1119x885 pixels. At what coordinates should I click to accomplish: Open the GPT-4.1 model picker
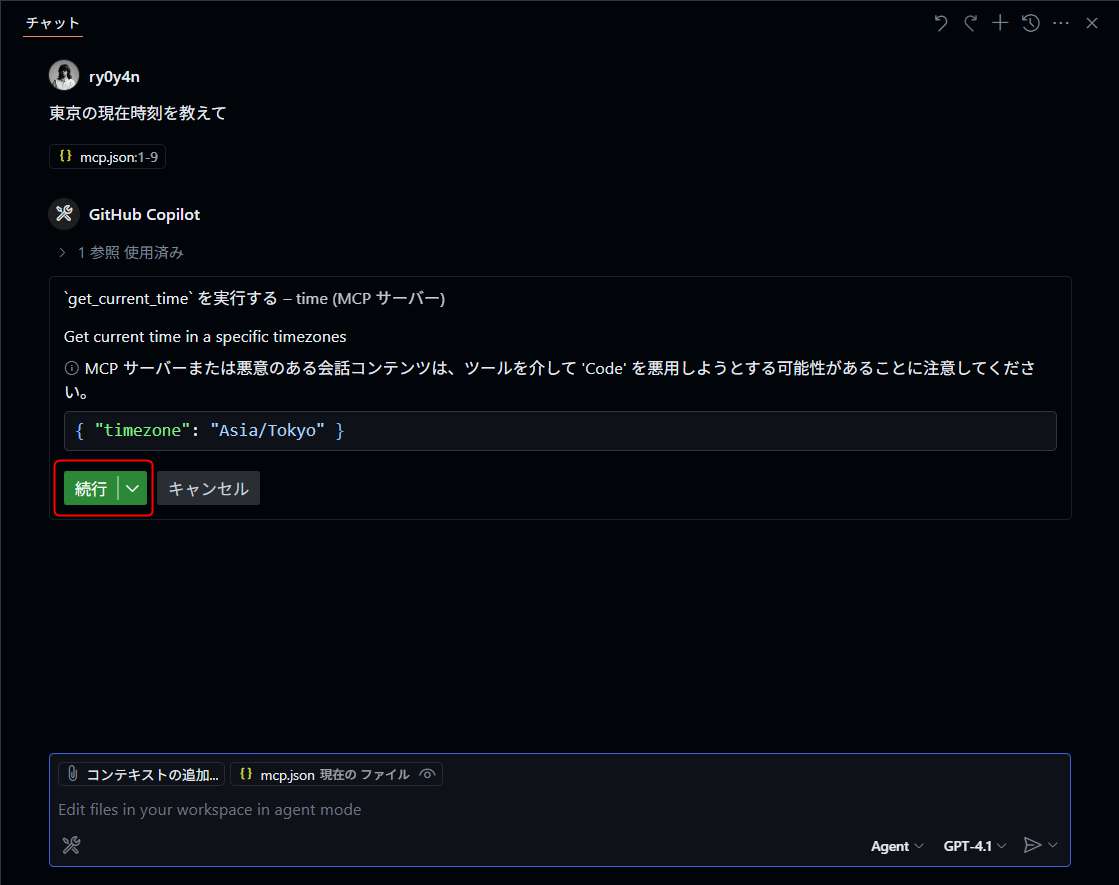coord(975,846)
